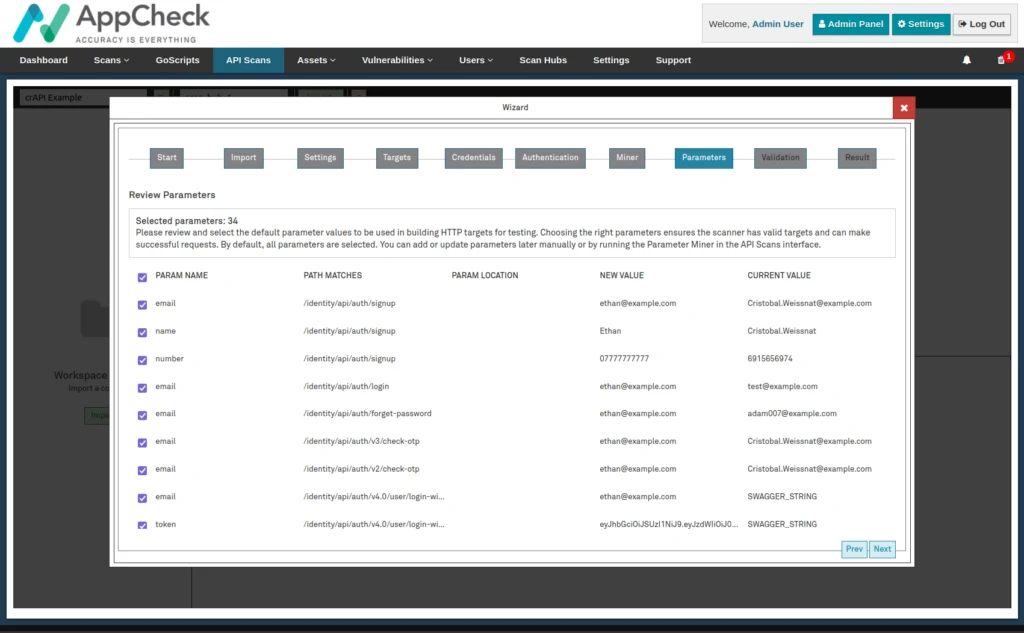Uncheck the "token" parameter checkbox
The image size is (1024, 633).
tap(142, 524)
